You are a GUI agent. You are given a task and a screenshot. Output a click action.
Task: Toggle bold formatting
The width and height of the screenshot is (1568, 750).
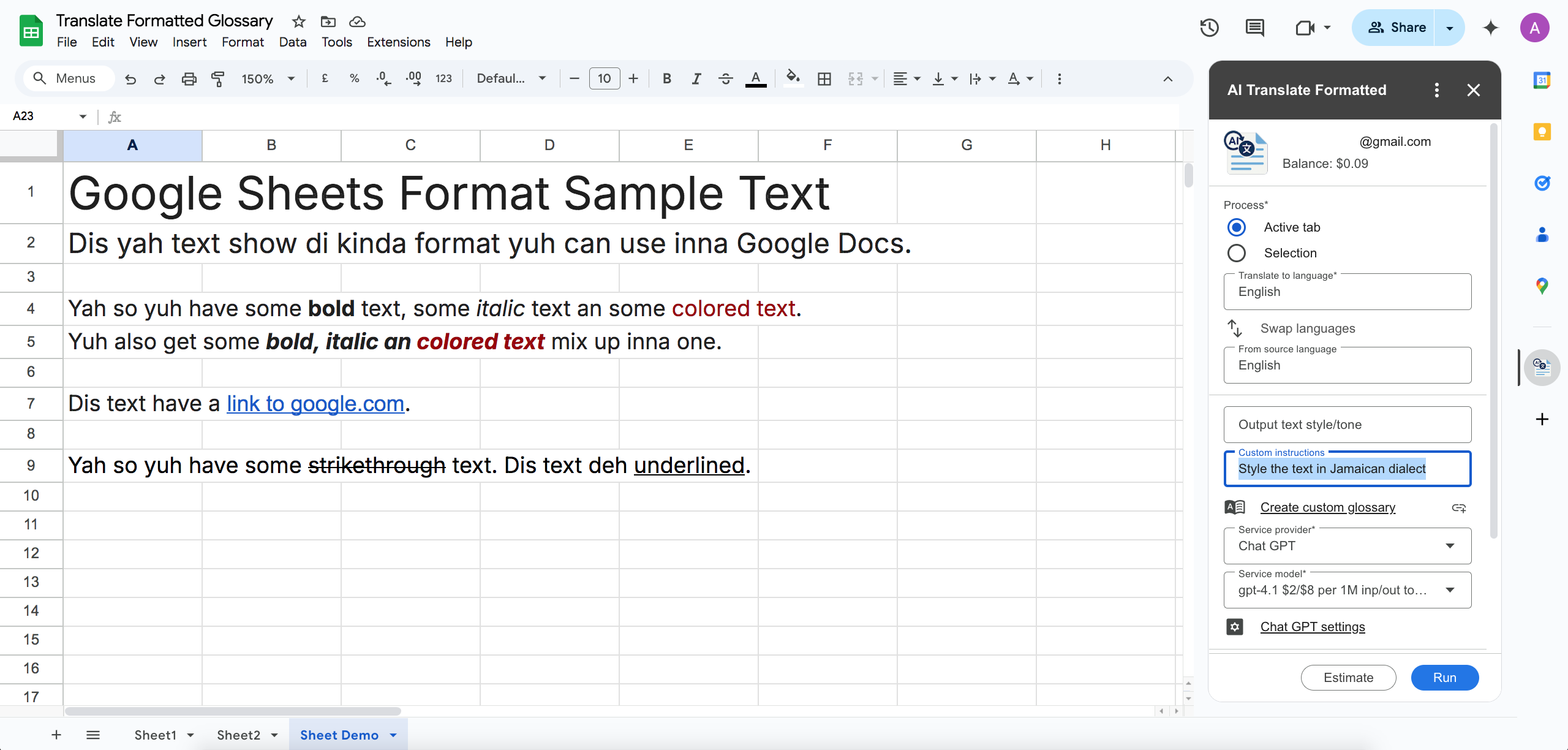[x=667, y=78]
